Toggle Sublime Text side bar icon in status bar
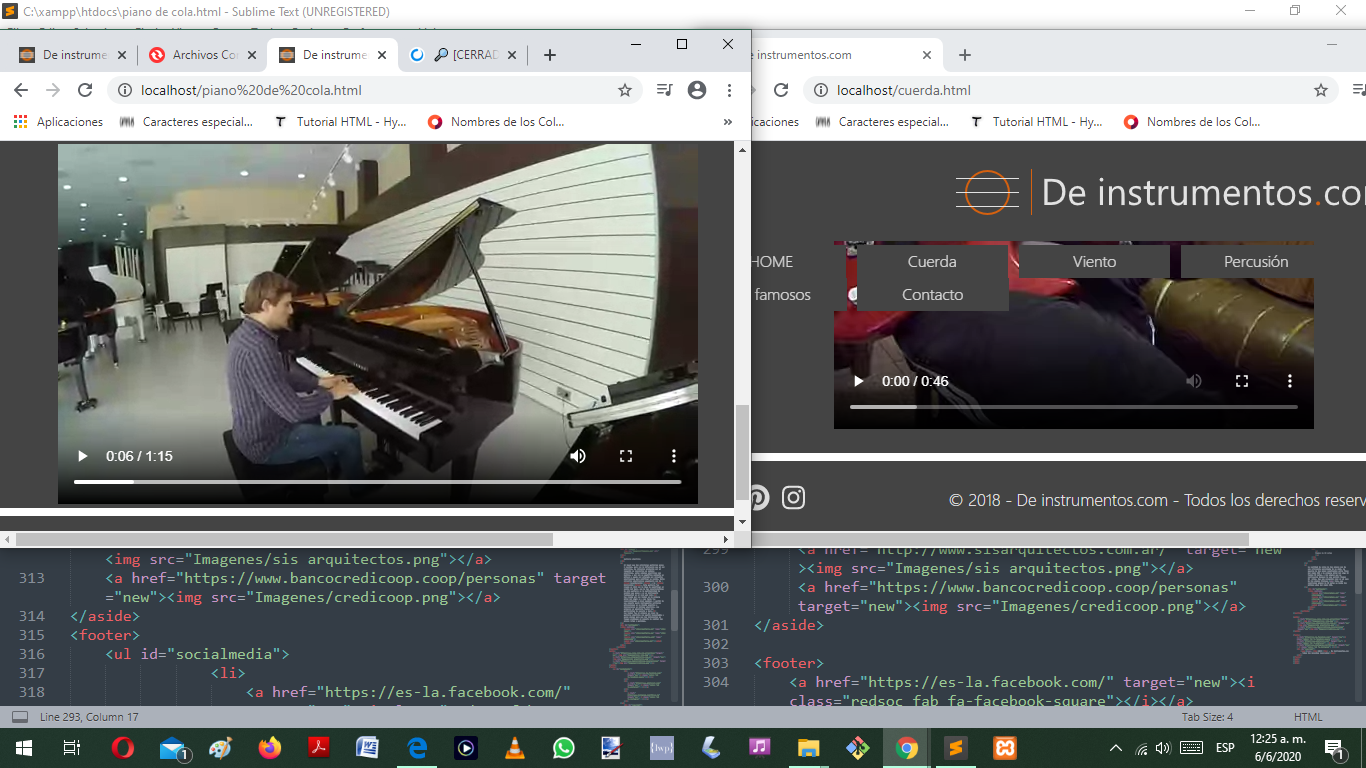 (20, 717)
